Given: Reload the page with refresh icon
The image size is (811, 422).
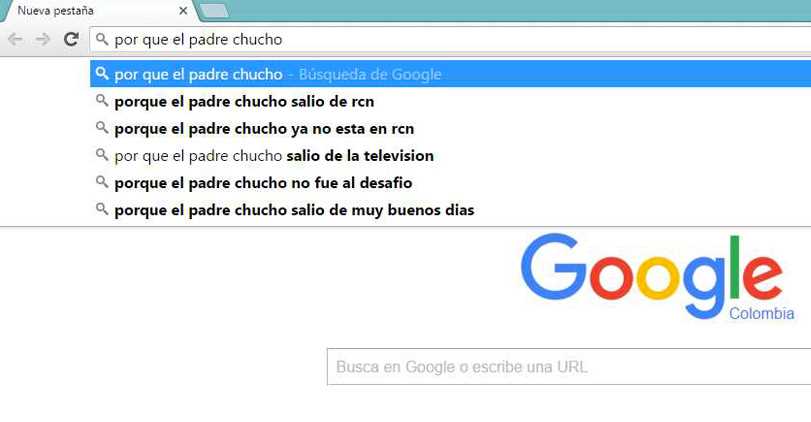Looking at the screenshot, I should [71, 39].
